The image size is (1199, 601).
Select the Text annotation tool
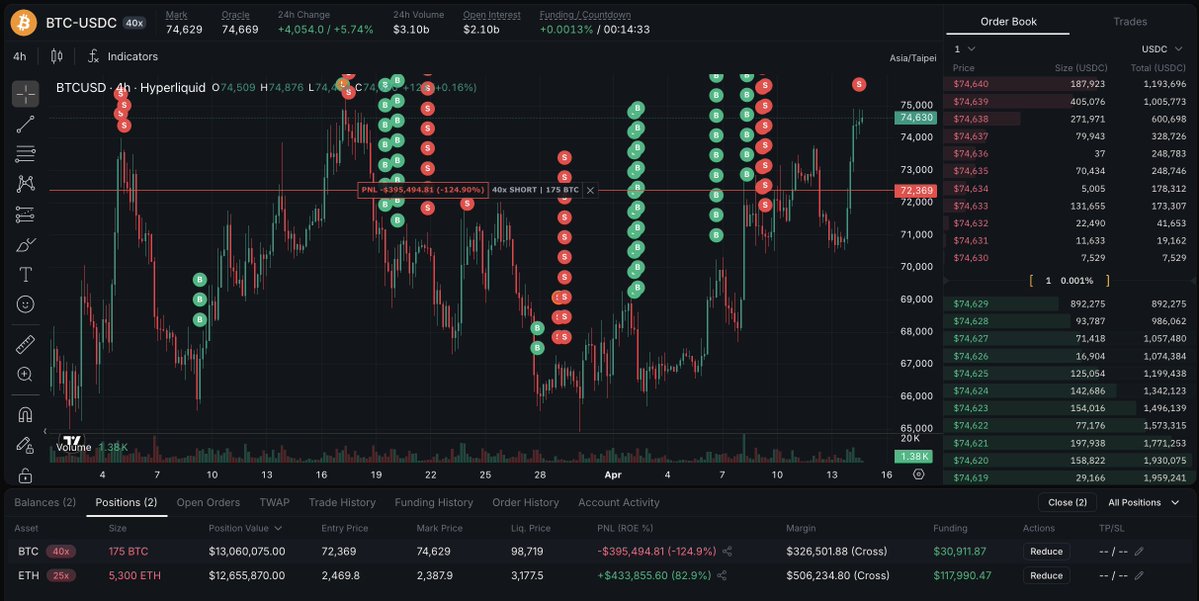pos(25,274)
